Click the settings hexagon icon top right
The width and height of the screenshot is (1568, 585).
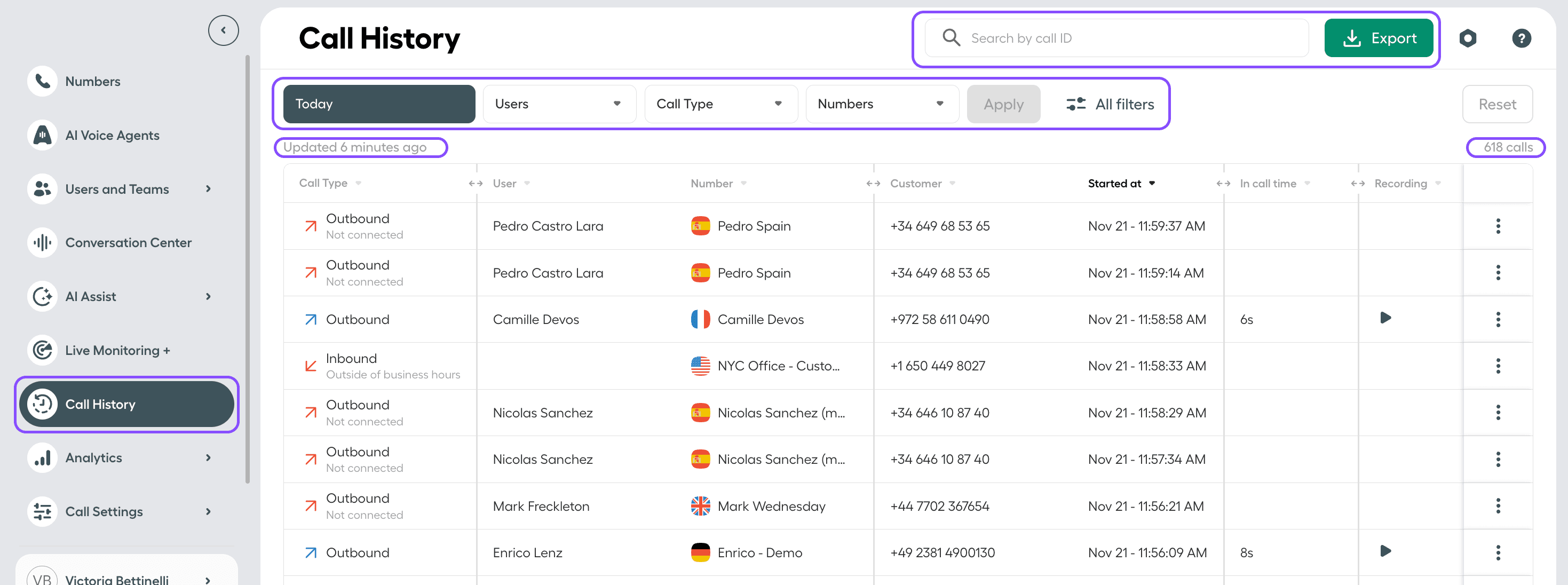point(1468,38)
